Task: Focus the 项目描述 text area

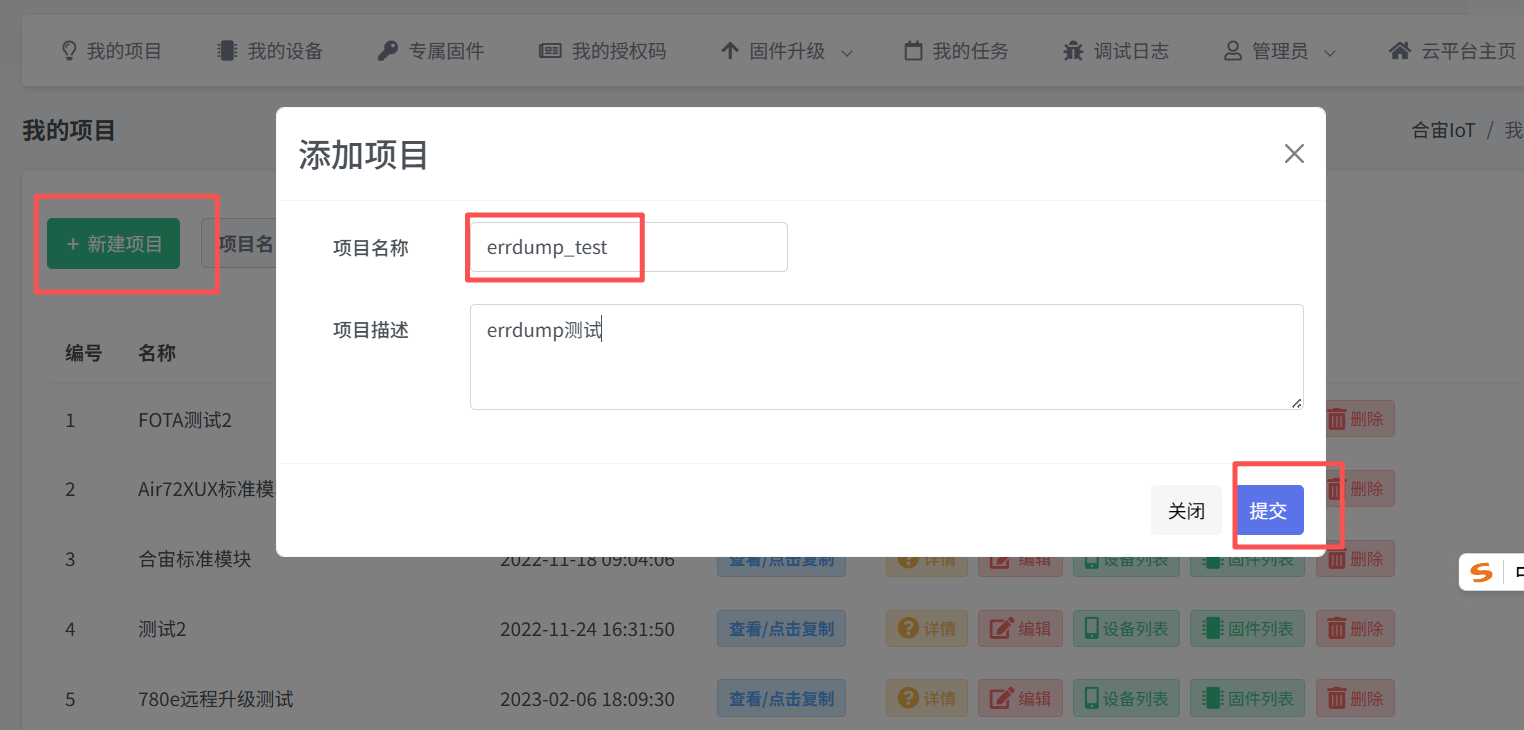Action: point(886,356)
